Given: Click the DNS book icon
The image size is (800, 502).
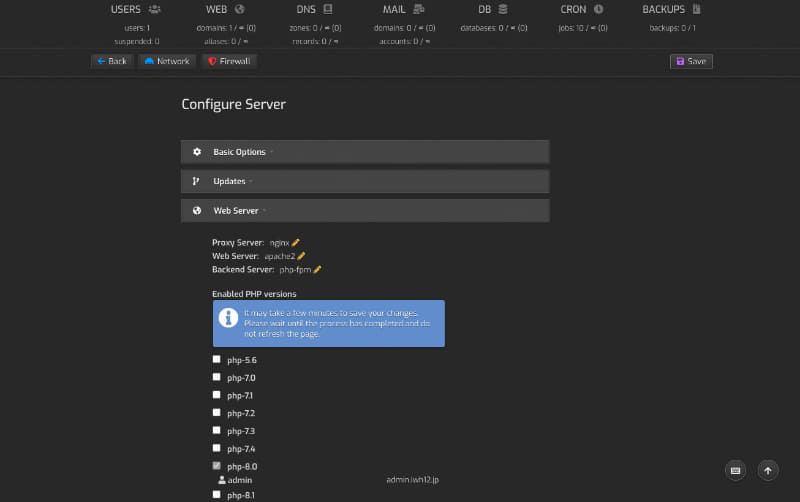Looking at the screenshot, I should [328, 9].
